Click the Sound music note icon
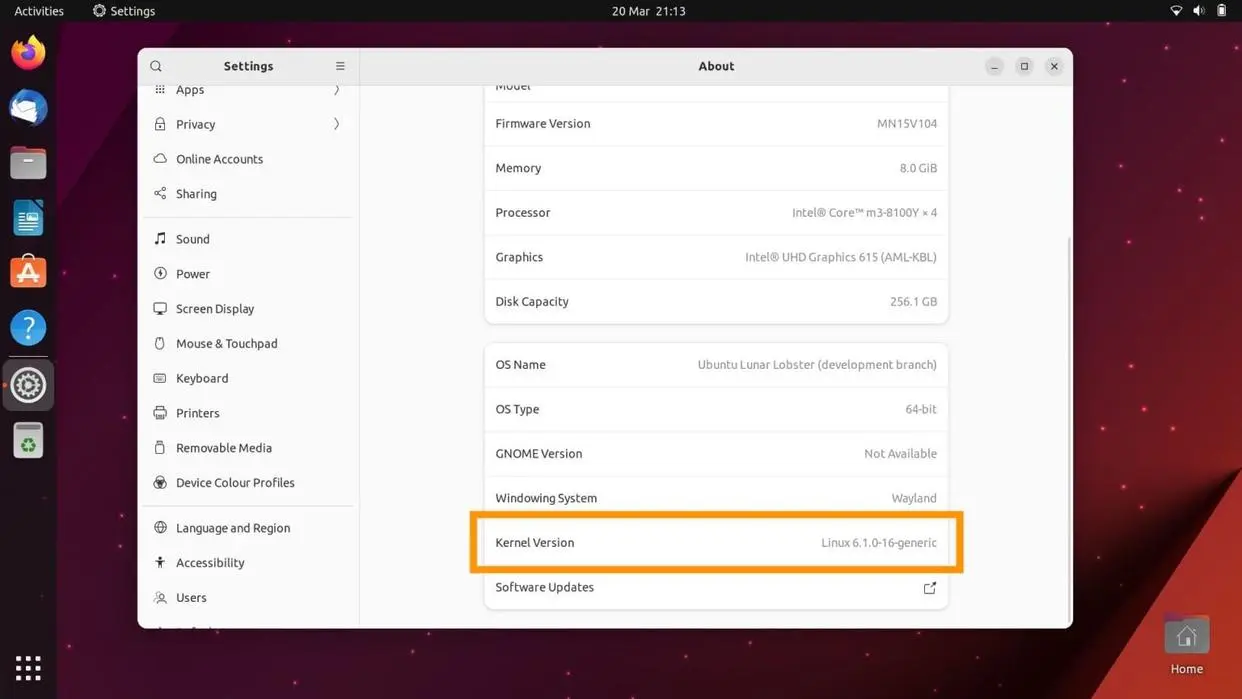This screenshot has width=1242, height=699. click(x=160, y=239)
